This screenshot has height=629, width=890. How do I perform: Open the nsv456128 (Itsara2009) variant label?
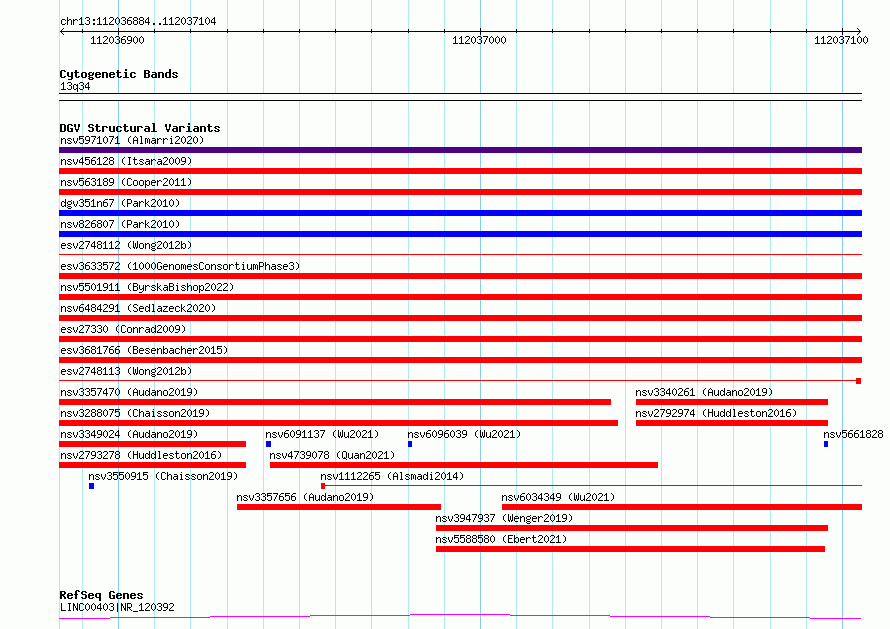click(126, 161)
